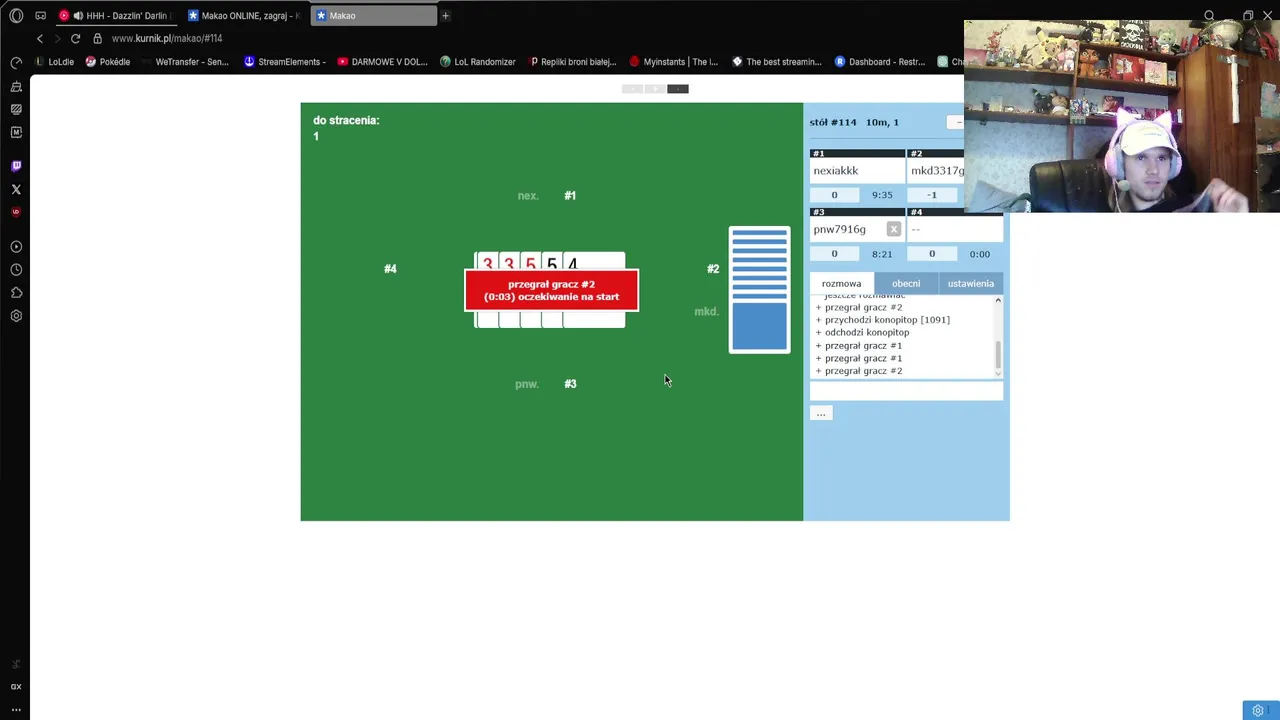This screenshot has height=720, width=1280.
Task: Click the three dots button below chat
Action: [x=821, y=413]
